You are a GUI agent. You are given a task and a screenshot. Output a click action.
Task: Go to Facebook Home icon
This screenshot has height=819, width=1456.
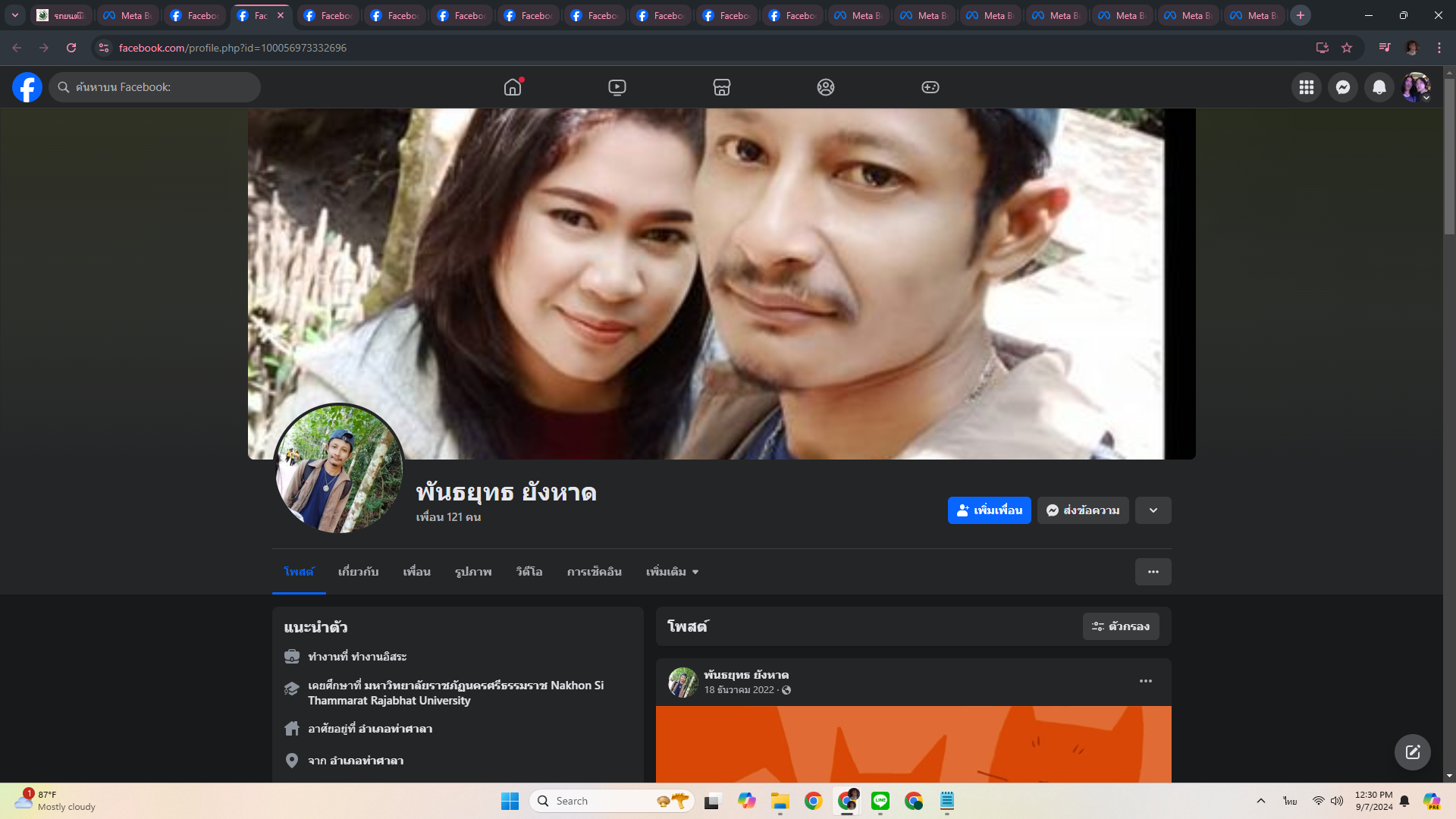(513, 87)
